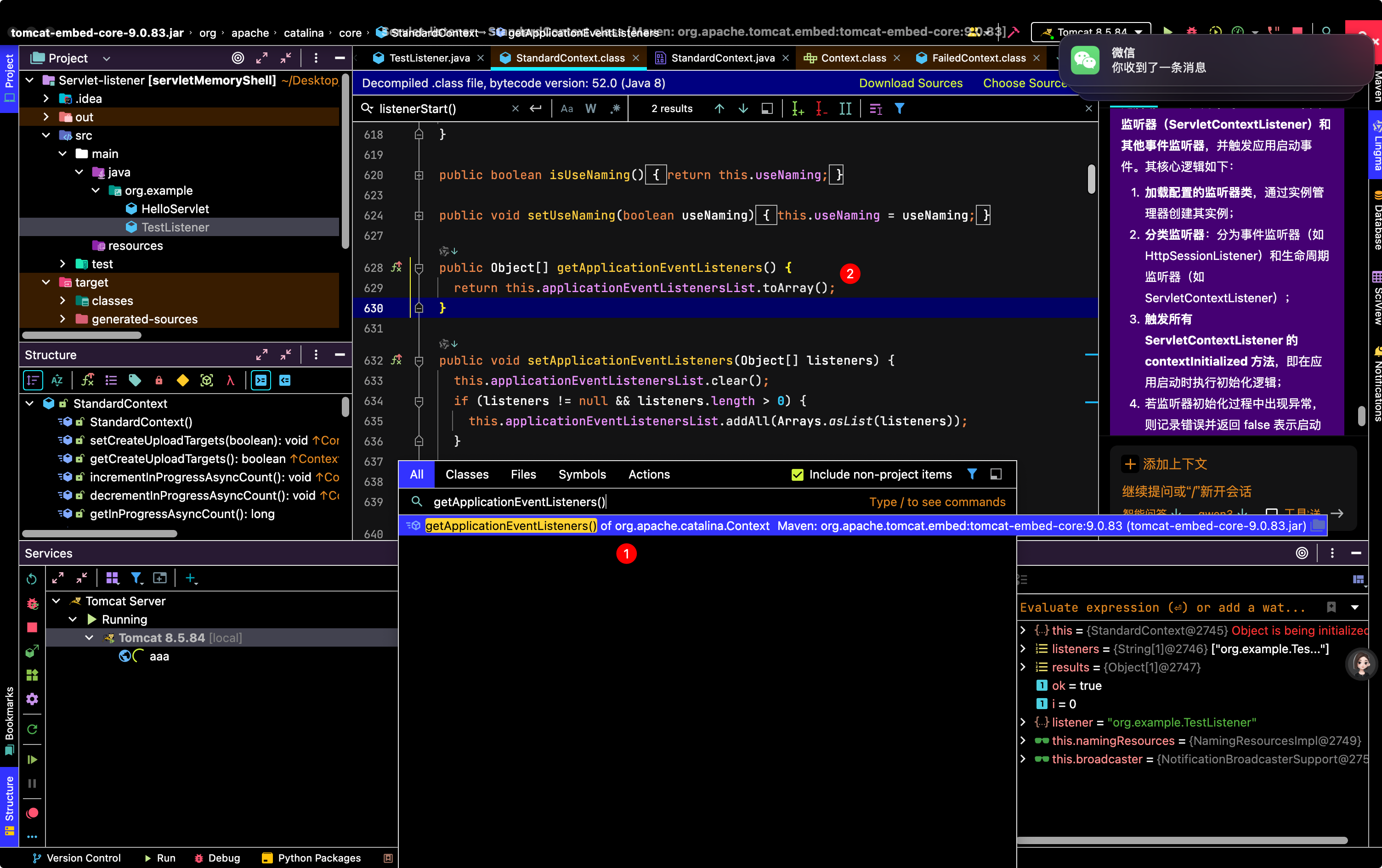Hide the Project panel
This screenshot has width=1382, height=868.
click(x=340, y=58)
